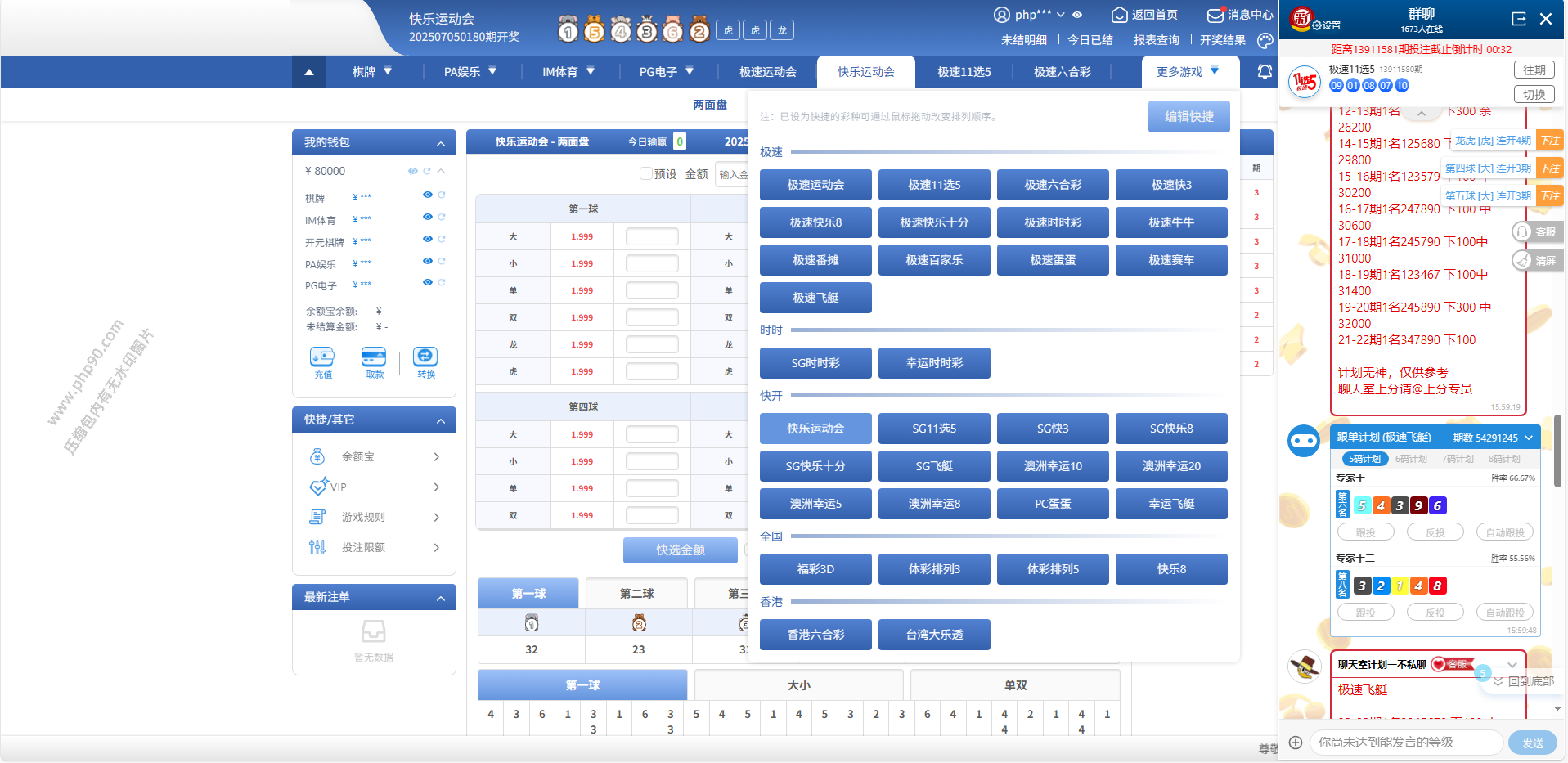Open the 棋牌 menu

(x=372, y=72)
